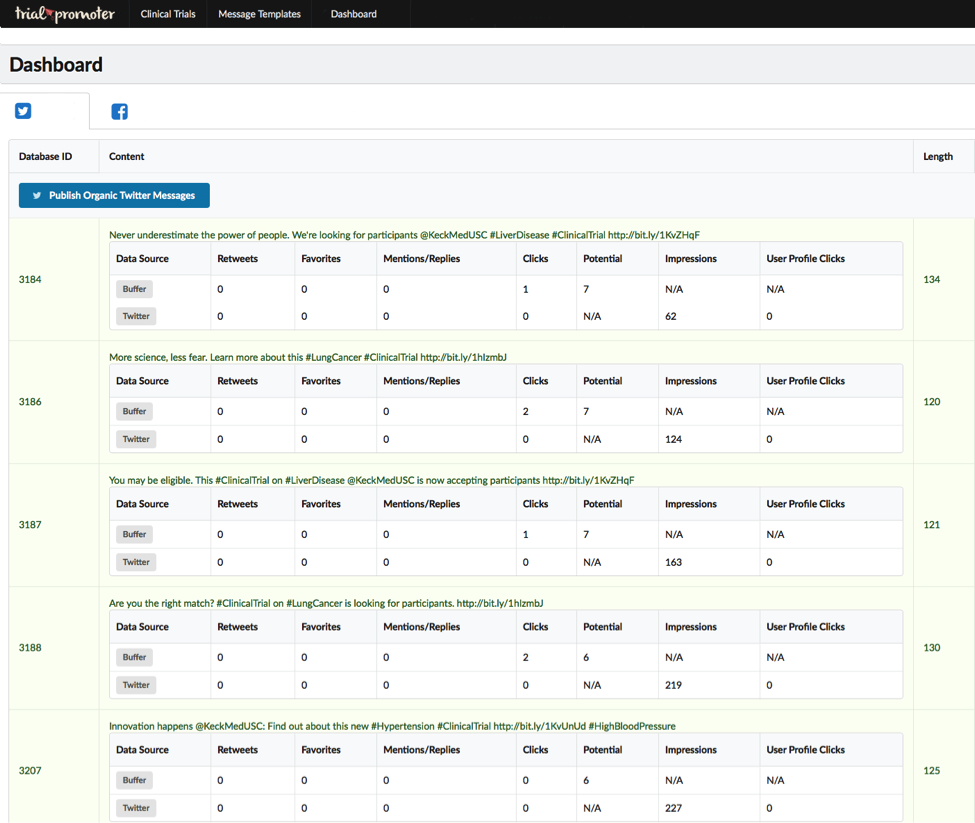
Task: Click the Database ID column header
Action: point(46,156)
